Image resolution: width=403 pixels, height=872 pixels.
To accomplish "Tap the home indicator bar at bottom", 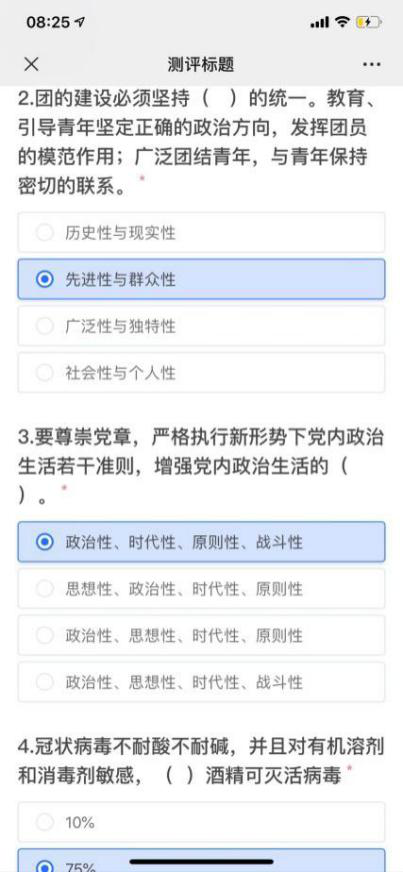I will click(x=201, y=861).
